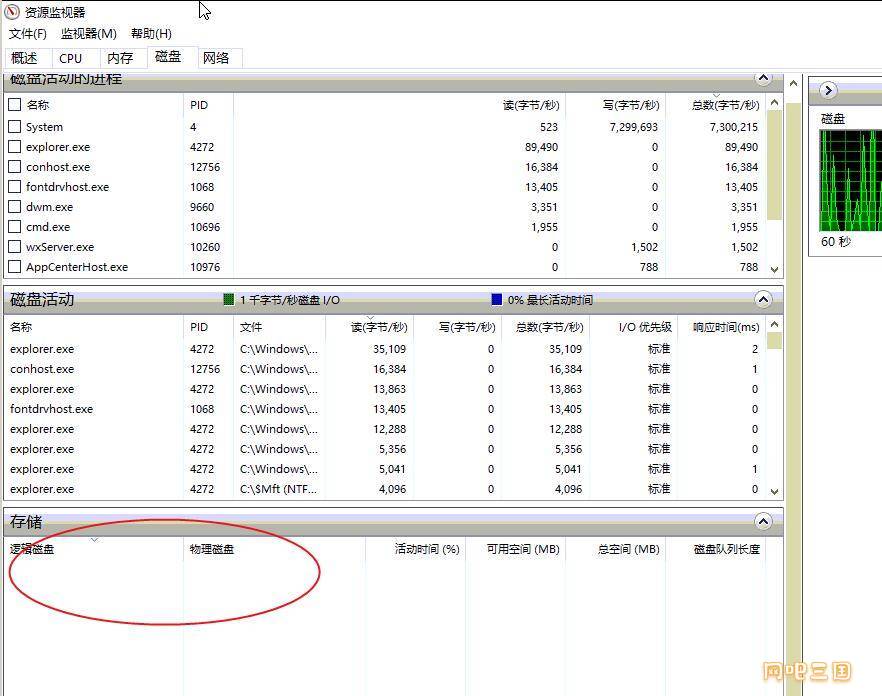
Task: Select explorer.exe row reading 35,109 bytes
Action: (x=386, y=349)
